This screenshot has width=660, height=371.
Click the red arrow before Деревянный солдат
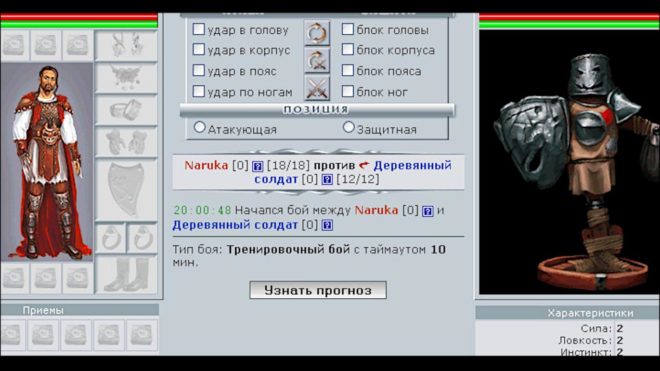pyautogui.click(x=364, y=165)
